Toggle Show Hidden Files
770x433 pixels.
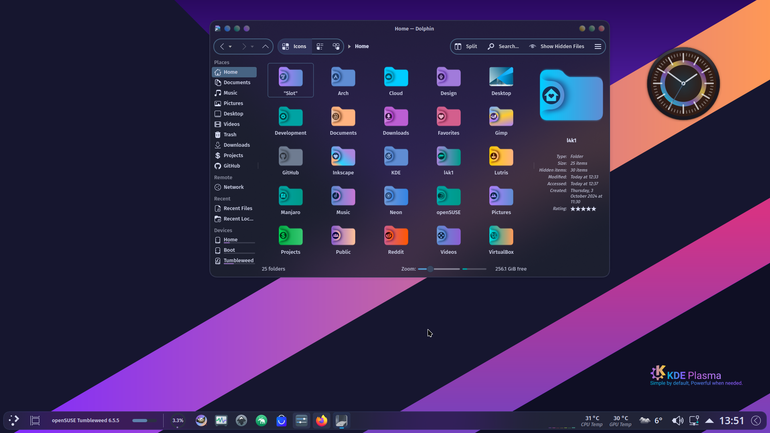557,47
